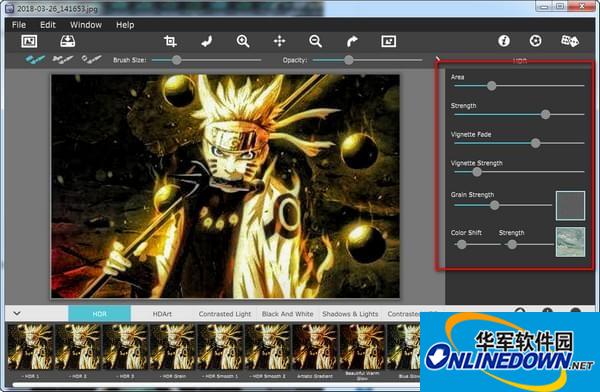Image resolution: width=600 pixels, height=392 pixels.
Task: Click the Save image icon
Action: [x=68, y=41]
